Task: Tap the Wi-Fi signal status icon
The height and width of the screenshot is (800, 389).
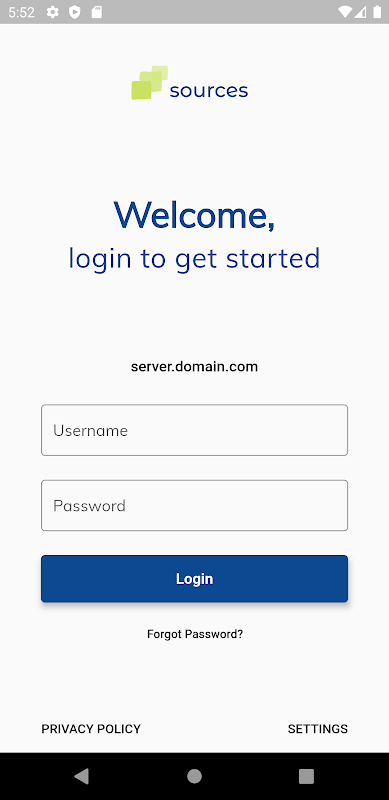Action: point(345,12)
